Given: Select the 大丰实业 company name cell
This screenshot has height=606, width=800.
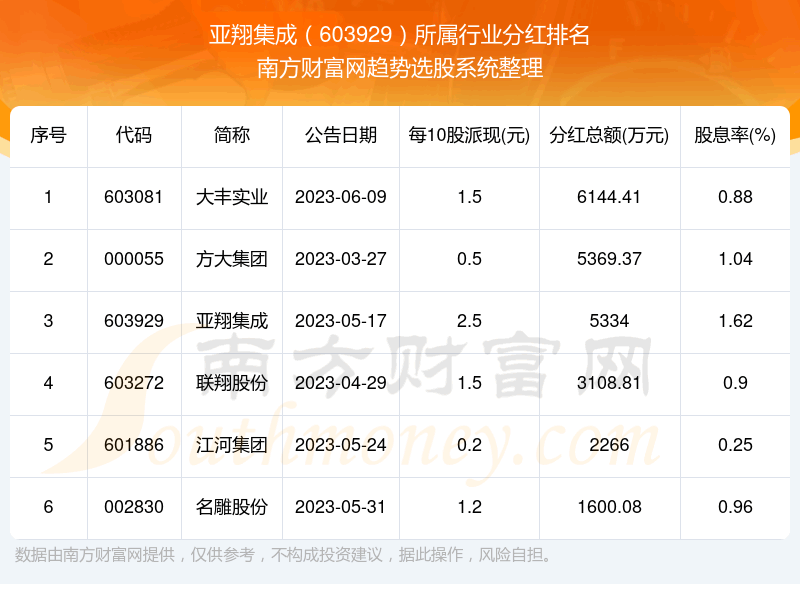Looking at the screenshot, I should tap(232, 197).
